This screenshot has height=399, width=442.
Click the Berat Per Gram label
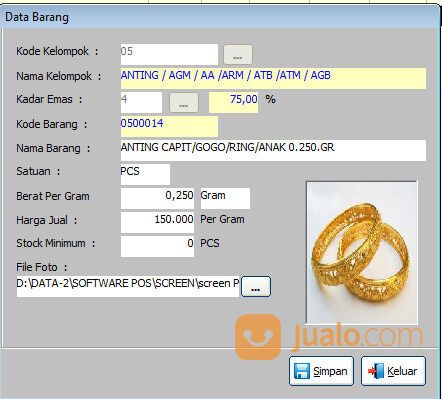point(53,196)
